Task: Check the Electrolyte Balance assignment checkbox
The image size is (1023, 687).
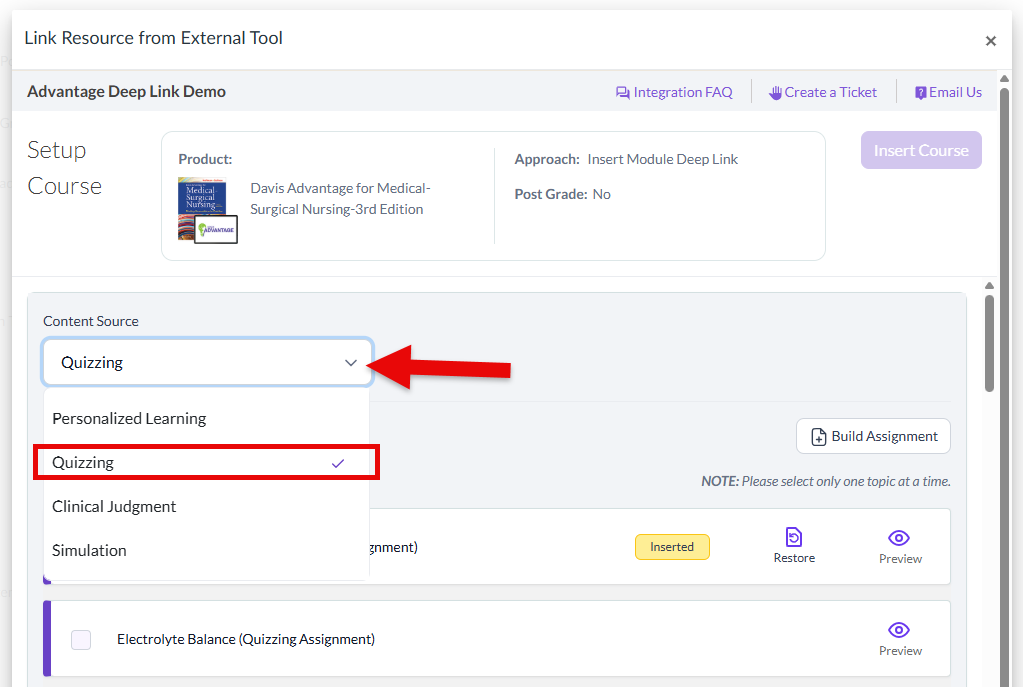Action: pyautogui.click(x=81, y=640)
